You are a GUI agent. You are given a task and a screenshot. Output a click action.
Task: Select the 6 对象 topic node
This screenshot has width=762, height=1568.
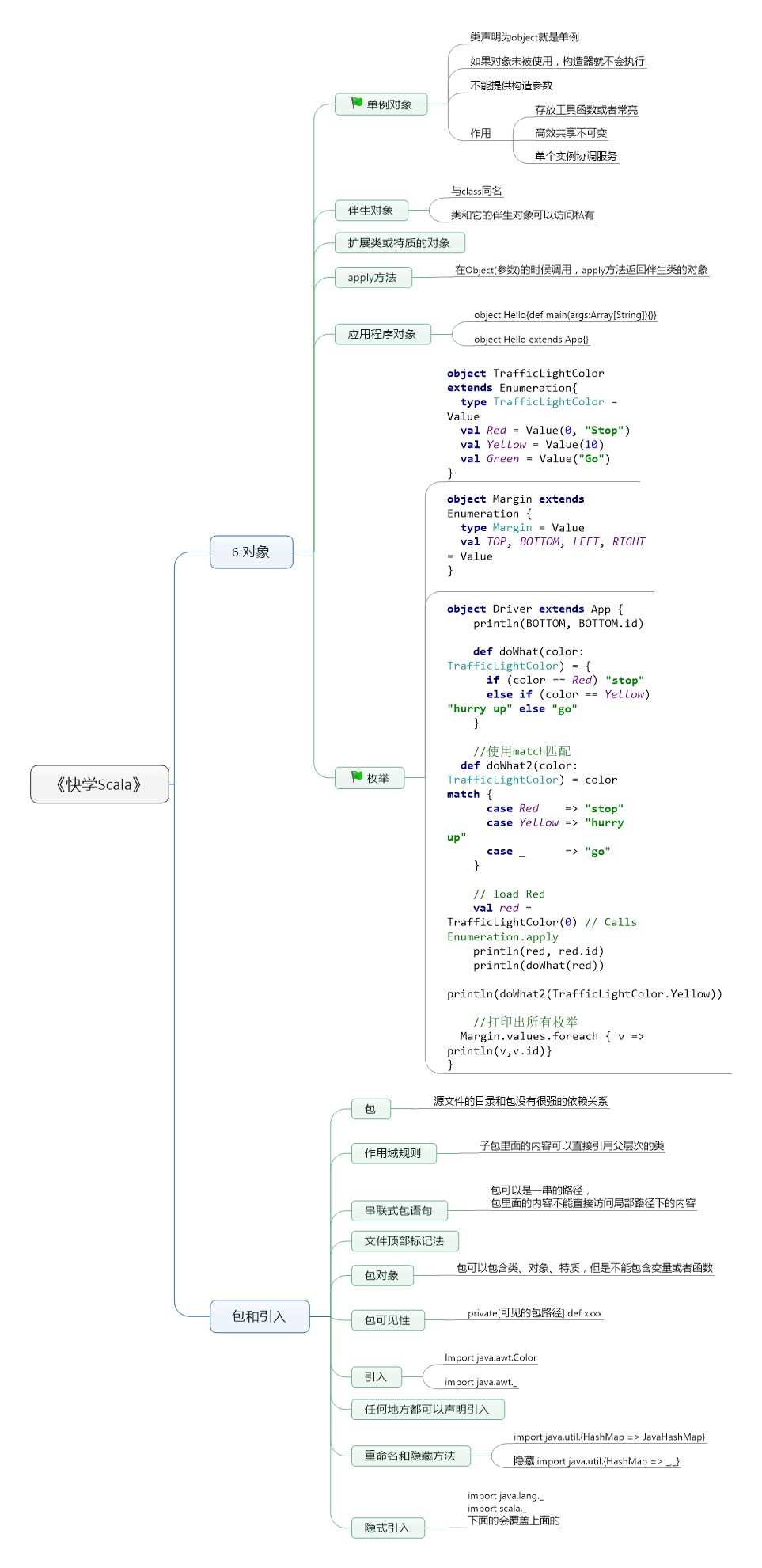[251, 552]
